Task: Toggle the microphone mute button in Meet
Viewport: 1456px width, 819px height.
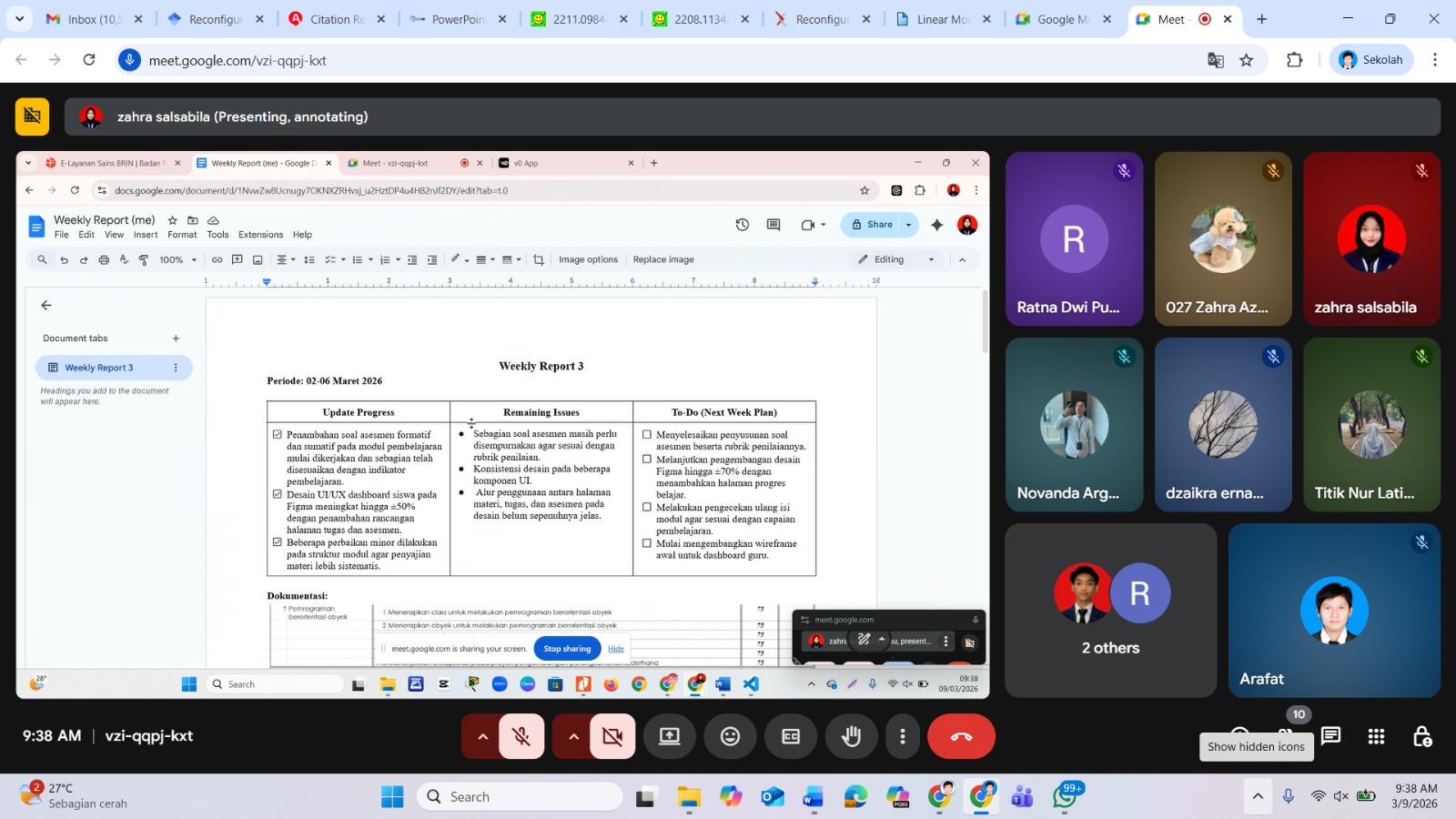Action: 521,736
